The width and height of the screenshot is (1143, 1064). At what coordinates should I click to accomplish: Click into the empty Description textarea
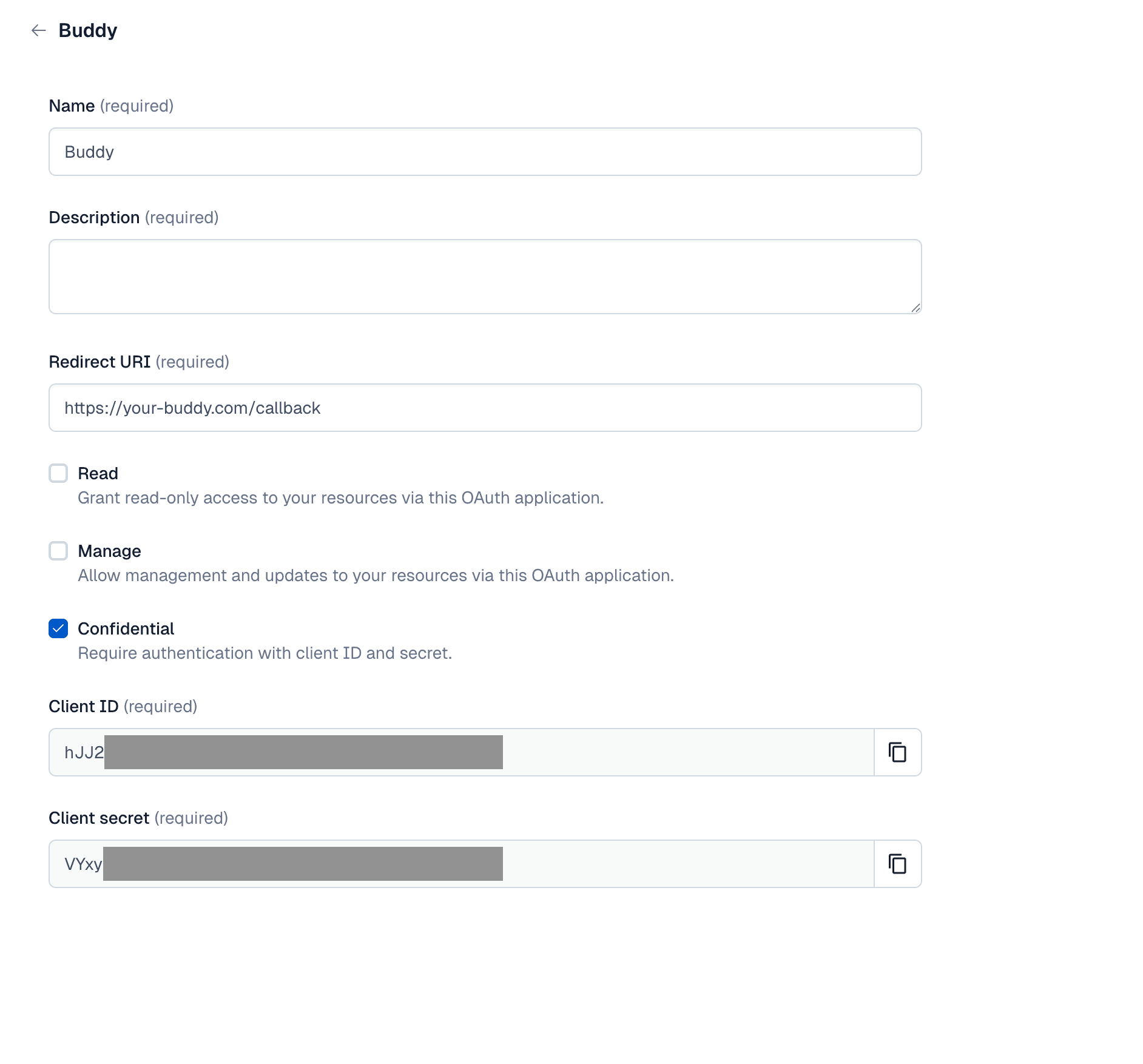coord(485,277)
